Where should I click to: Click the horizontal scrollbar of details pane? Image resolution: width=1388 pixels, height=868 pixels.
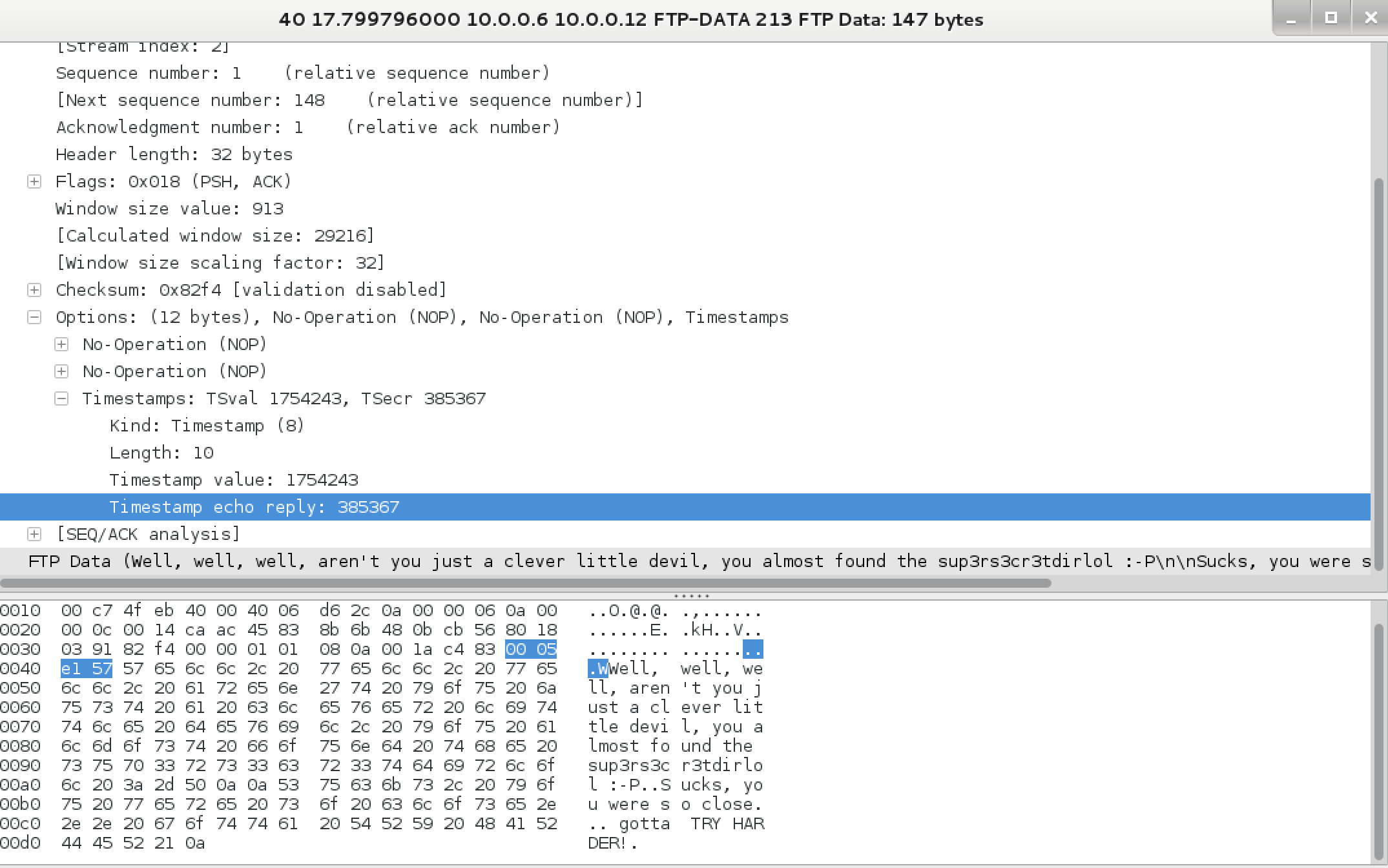coord(526,583)
